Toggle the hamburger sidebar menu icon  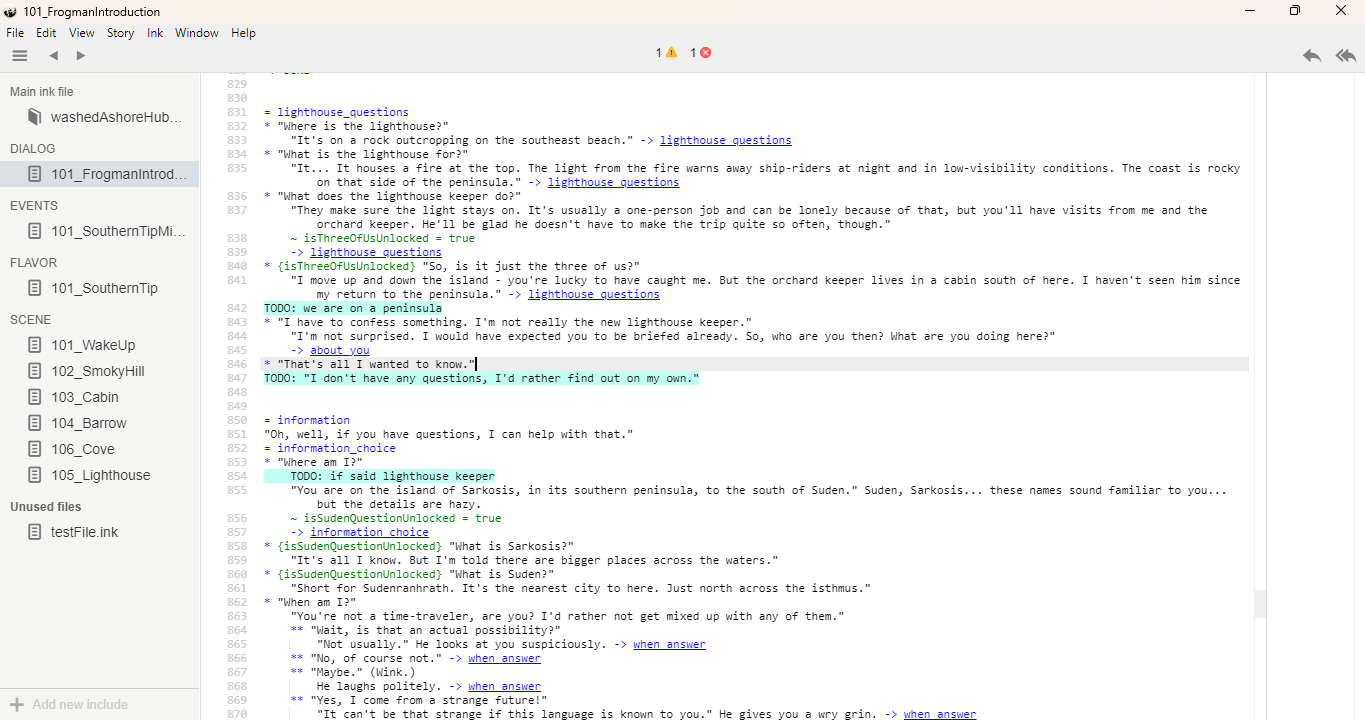click(x=20, y=56)
